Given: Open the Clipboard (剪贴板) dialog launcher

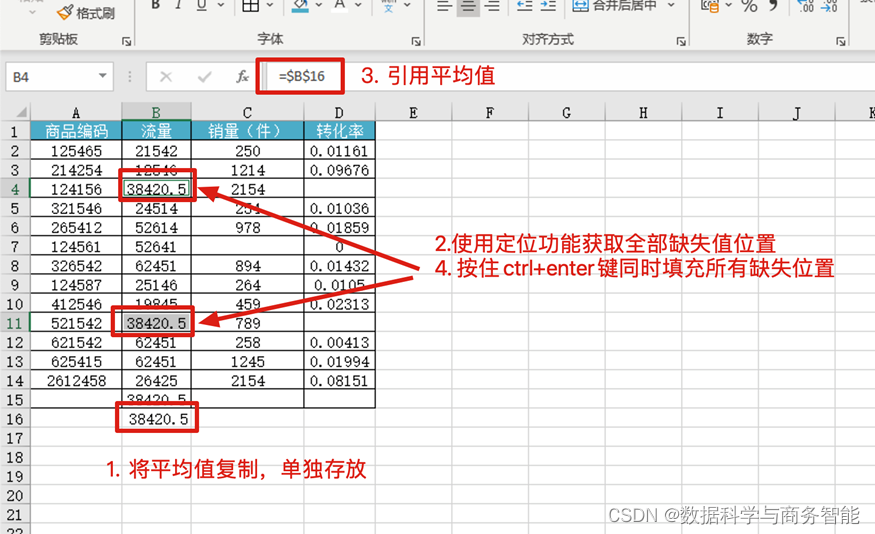Looking at the screenshot, I should (127, 41).
